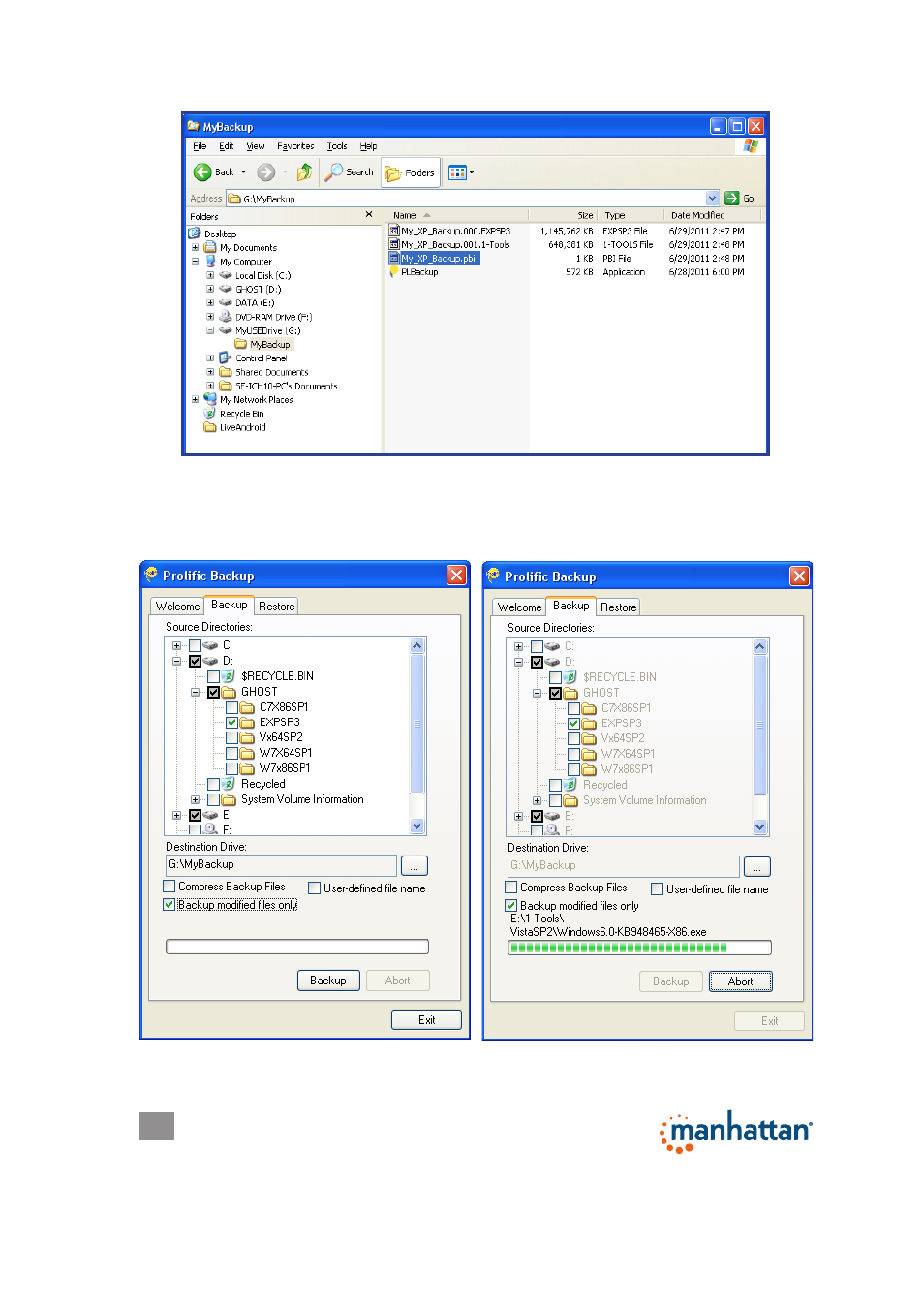Viewport: 924px width, 1308px height.
Task: Open the Views icon in Explorer toolbar
Action: coord(458,172)
